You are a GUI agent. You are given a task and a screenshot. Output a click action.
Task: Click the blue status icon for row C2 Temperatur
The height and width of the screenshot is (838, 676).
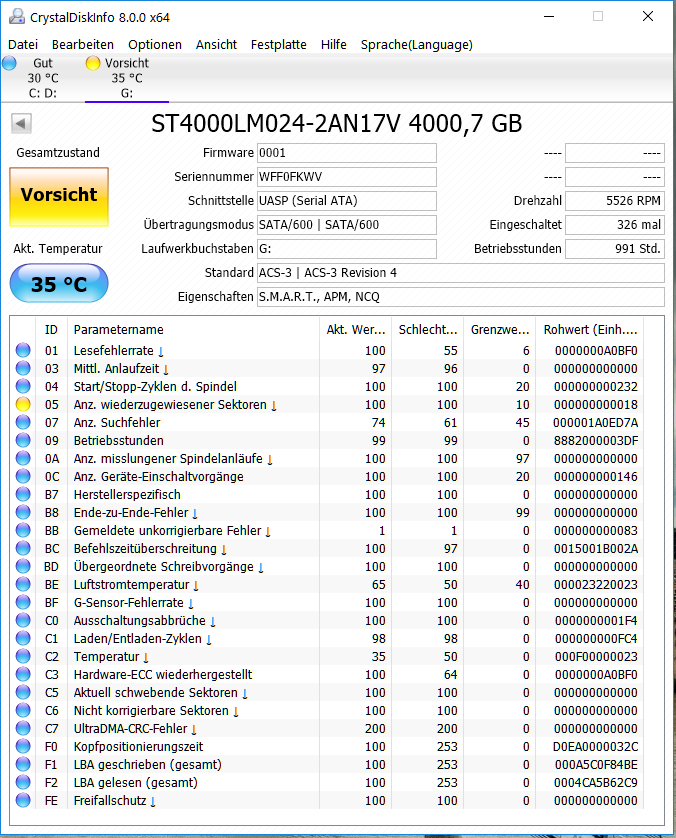[23, 656]
